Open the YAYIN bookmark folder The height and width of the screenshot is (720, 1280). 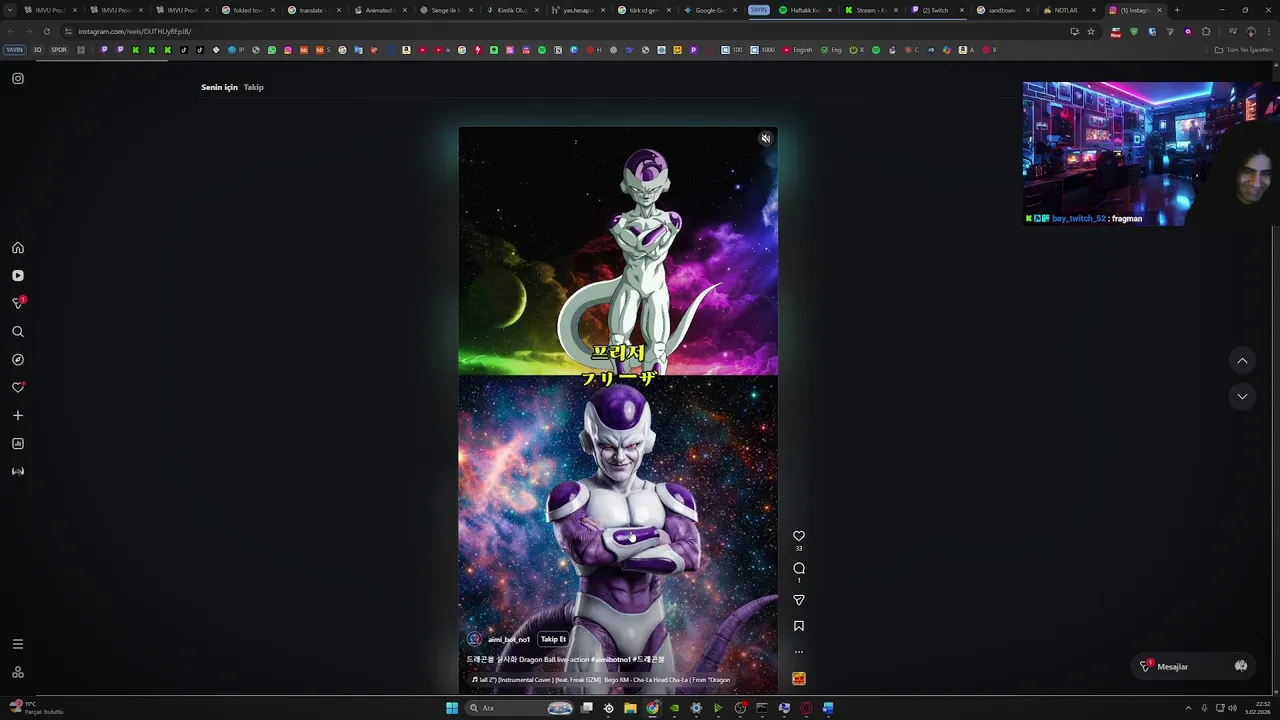pyautogui.click(x=14, y=49)
